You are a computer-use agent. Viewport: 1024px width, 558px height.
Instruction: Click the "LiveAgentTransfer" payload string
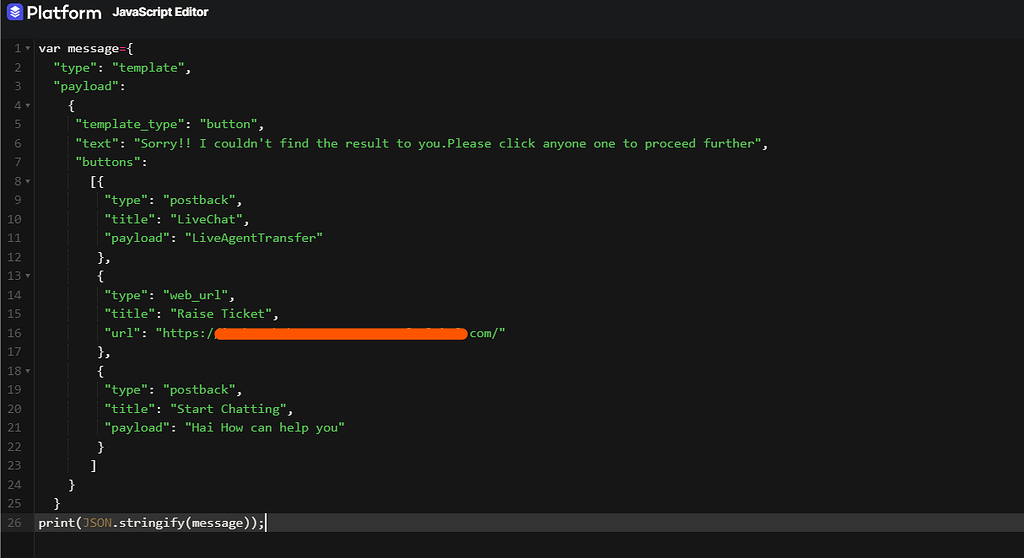[x=254, y=238]
